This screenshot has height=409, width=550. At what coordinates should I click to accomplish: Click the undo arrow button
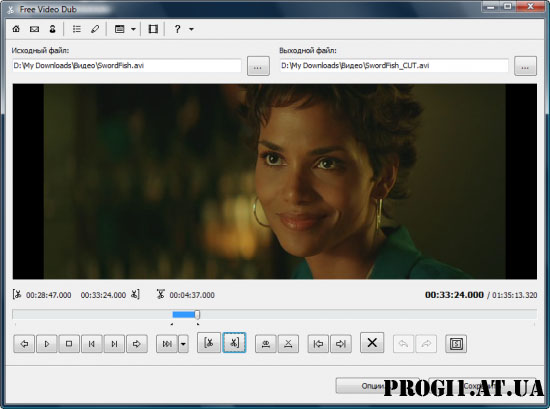403,344
